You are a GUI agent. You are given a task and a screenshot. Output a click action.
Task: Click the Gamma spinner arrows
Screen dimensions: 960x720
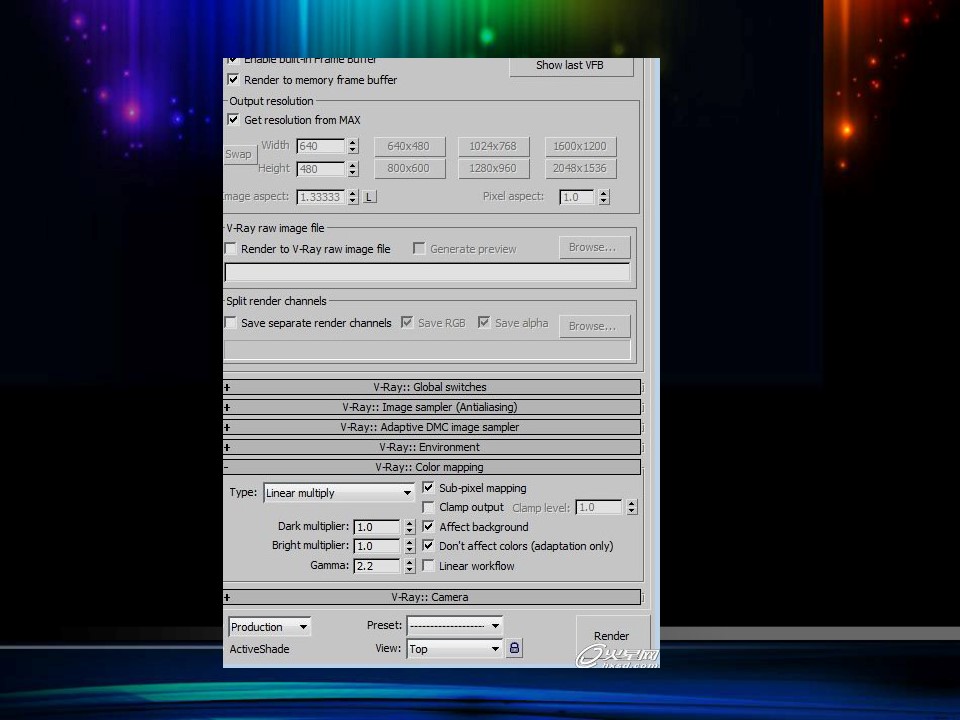coord(410,566)
